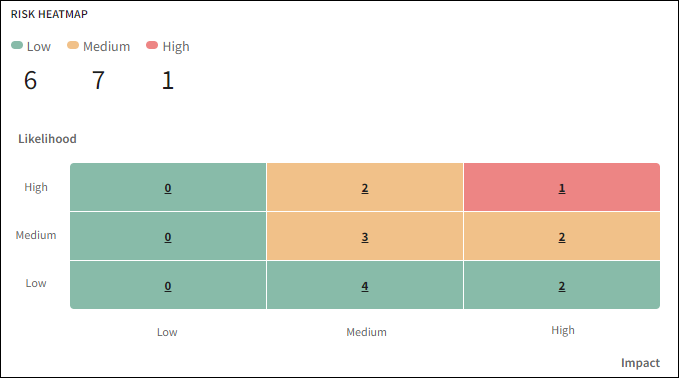The image size is (679, 378).
Task: Open the Low likelihood, High impact count
Action: click(562, 286)
